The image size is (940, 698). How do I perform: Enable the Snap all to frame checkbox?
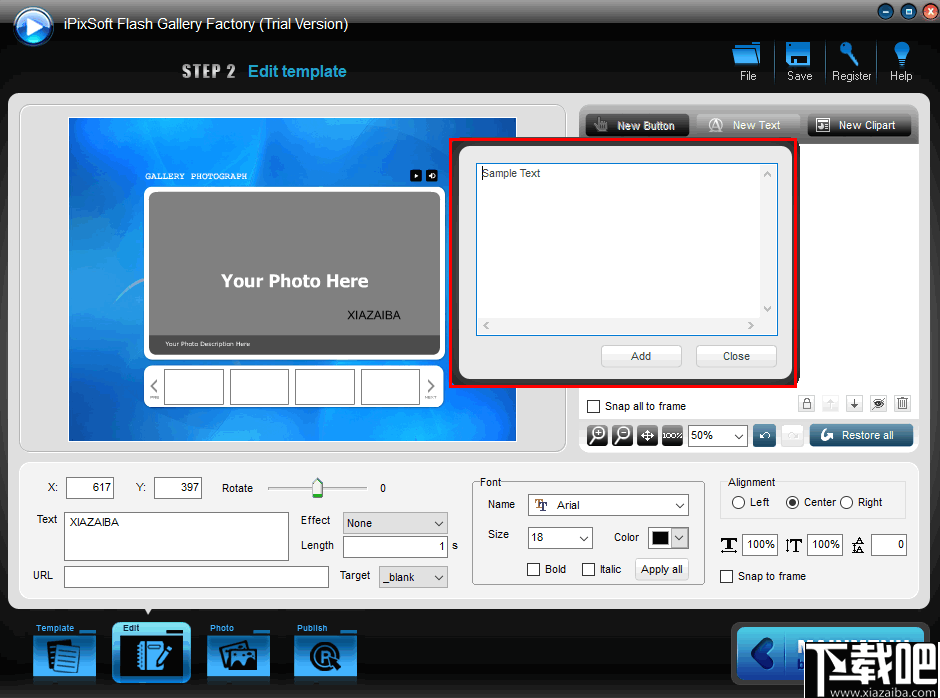(x=593, y=406)
